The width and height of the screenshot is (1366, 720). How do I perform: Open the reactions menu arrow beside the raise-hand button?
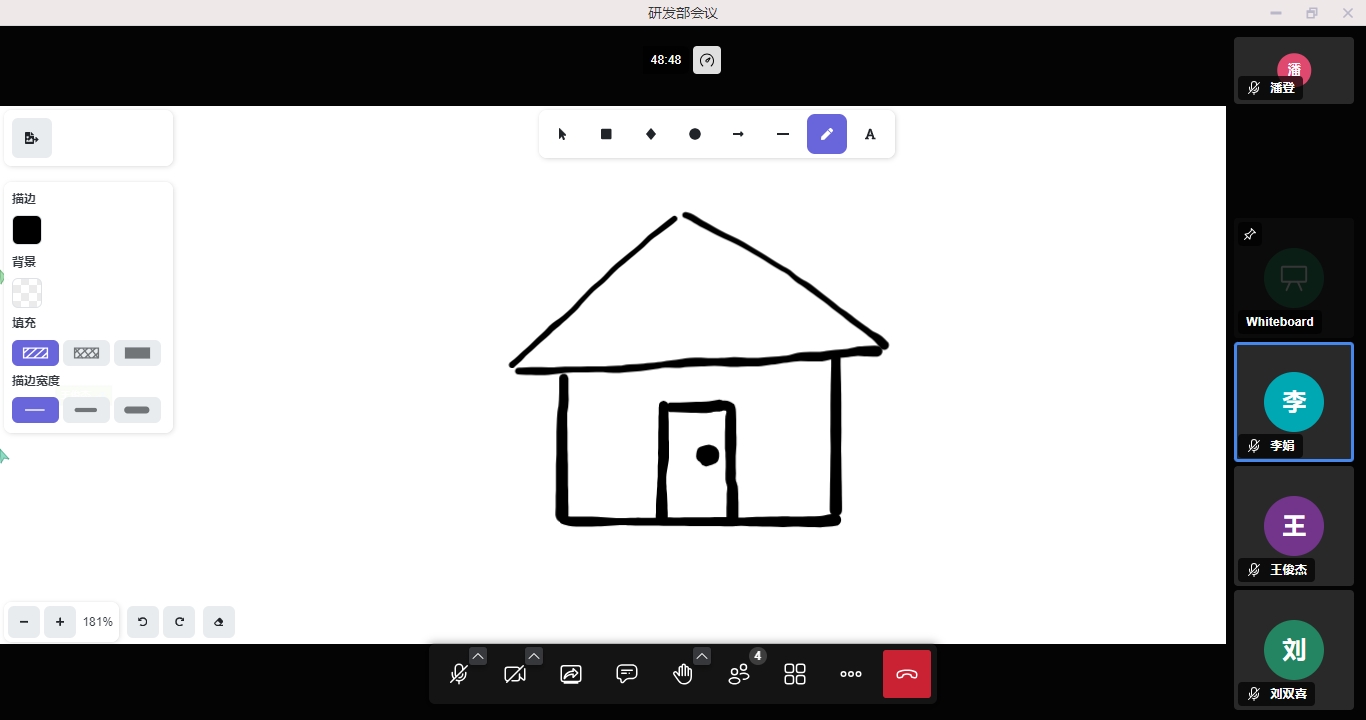click(702, 656)
